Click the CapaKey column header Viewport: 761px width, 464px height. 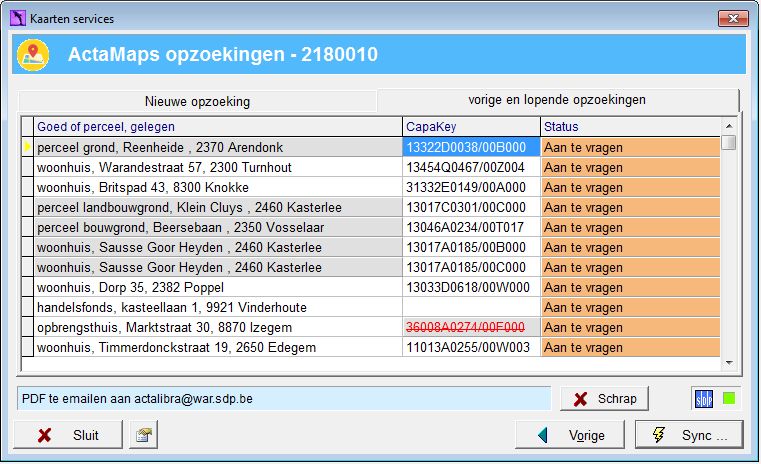(x=471, y=127)
